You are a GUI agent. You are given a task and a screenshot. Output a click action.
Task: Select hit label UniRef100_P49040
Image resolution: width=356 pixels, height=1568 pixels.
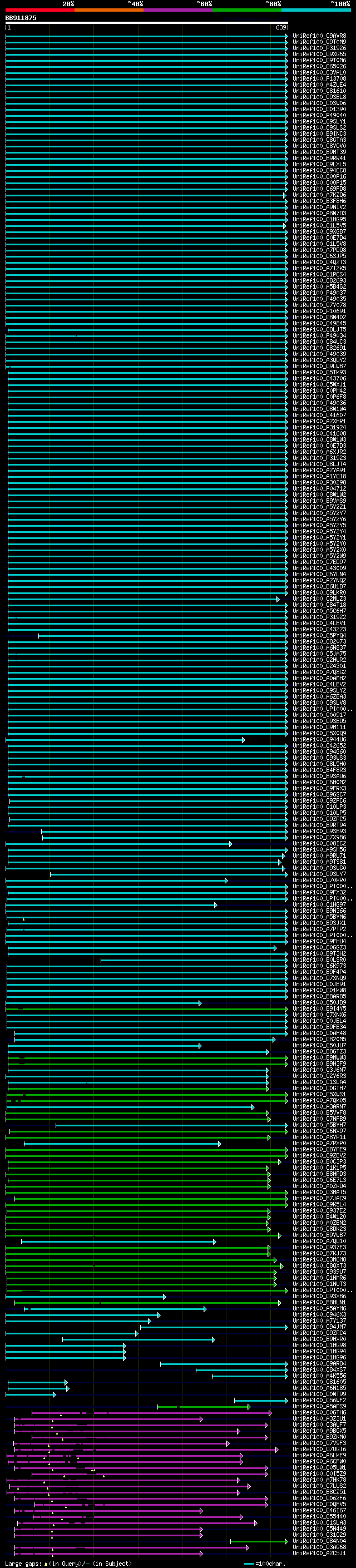(x=319, y=115)
